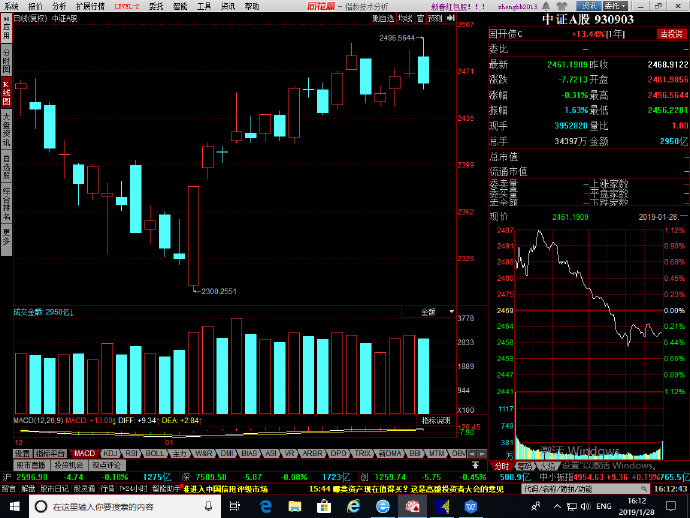Open 综合排名 in left sidebar

pos(6,203)
